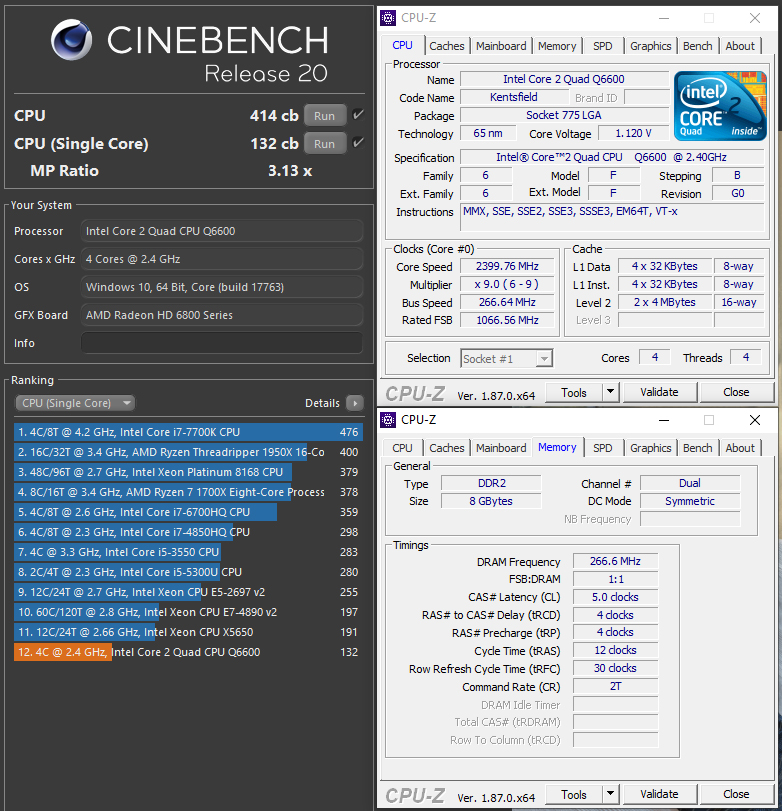Minimize the bottom CPU-Z window

(664, 420)
